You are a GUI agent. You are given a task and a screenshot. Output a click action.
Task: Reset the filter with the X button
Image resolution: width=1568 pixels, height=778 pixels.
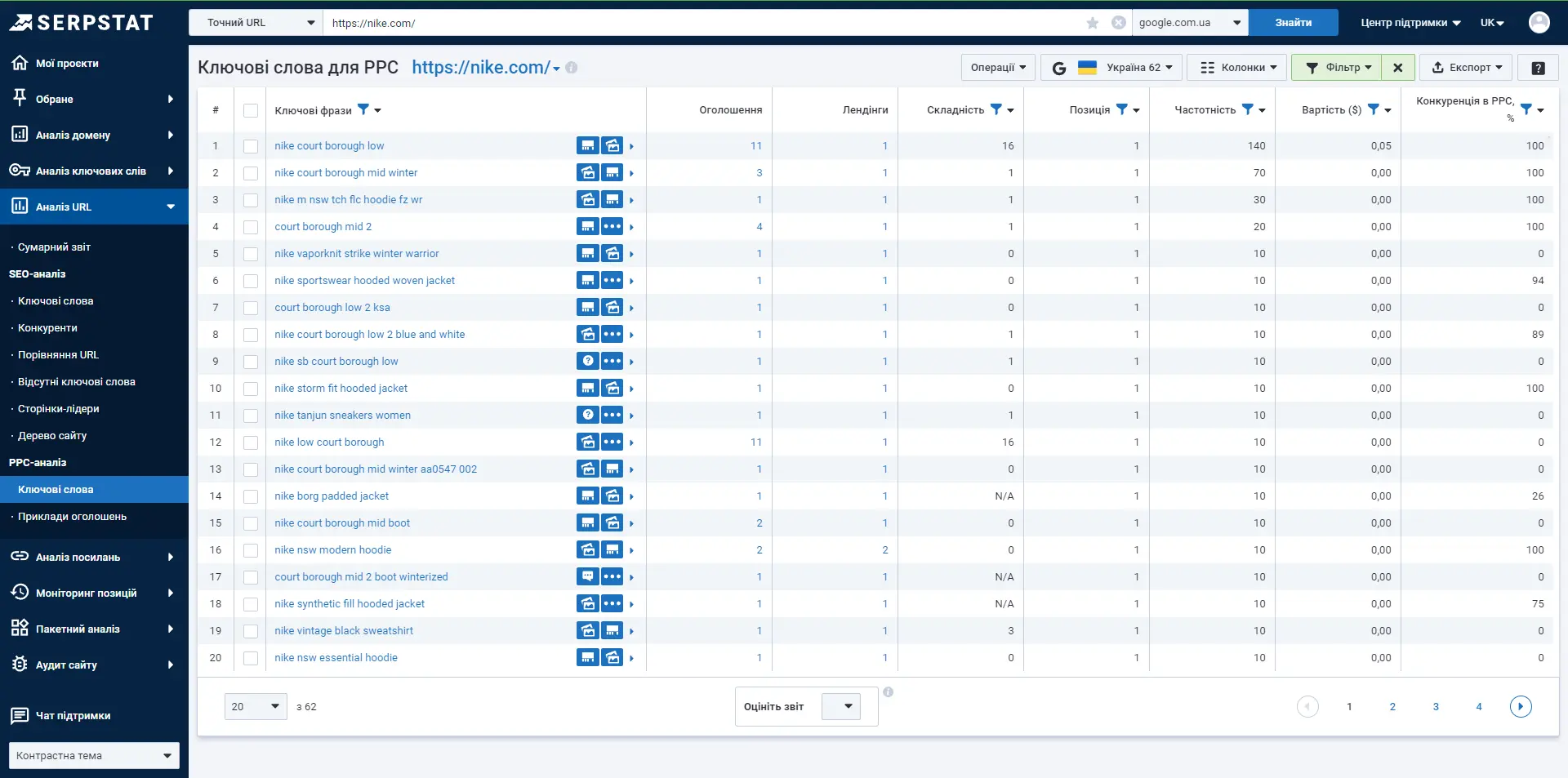coord(1398,68)
